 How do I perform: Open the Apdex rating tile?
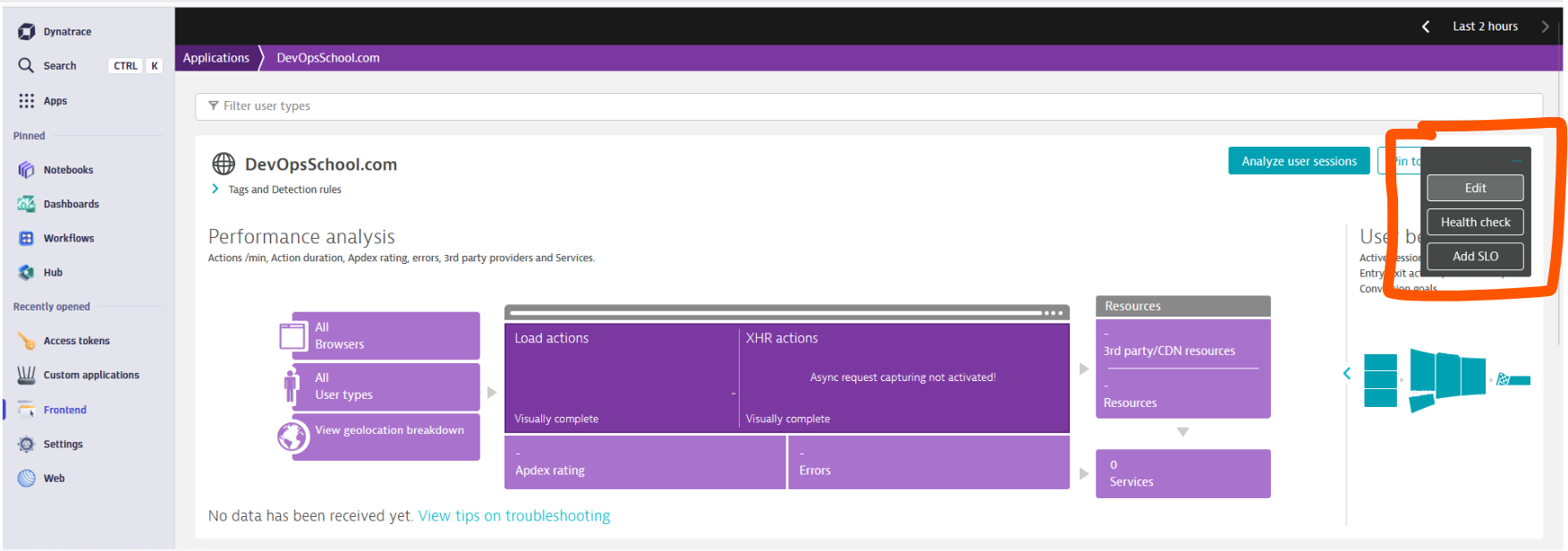click(645, 462)
